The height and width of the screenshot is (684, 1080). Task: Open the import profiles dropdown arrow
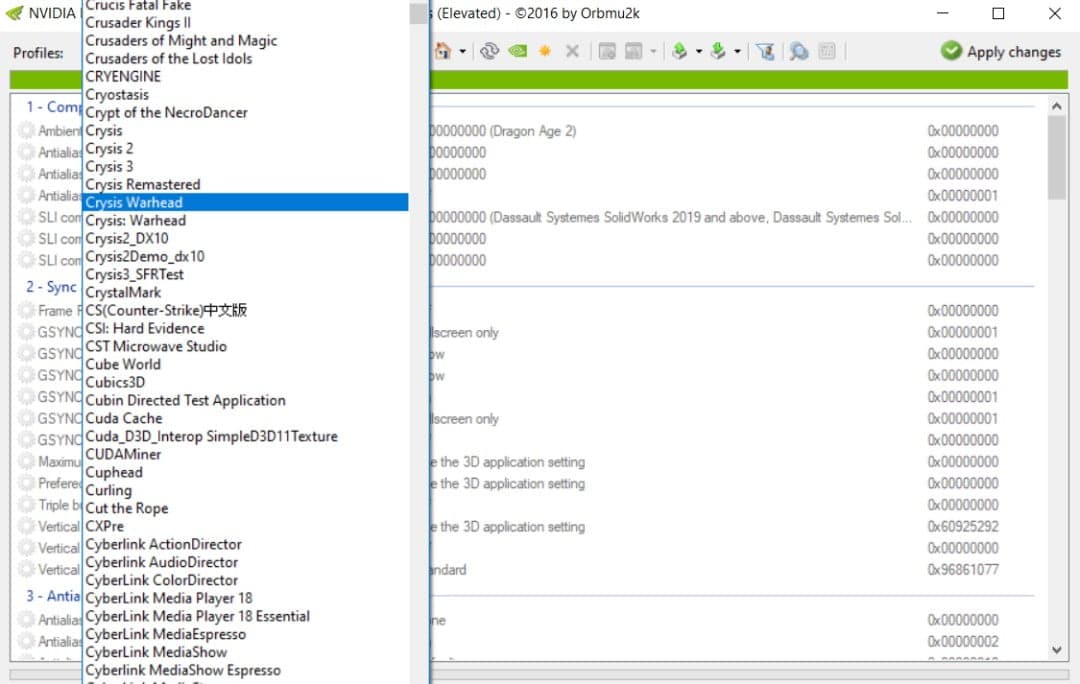(x=737, y=52)
